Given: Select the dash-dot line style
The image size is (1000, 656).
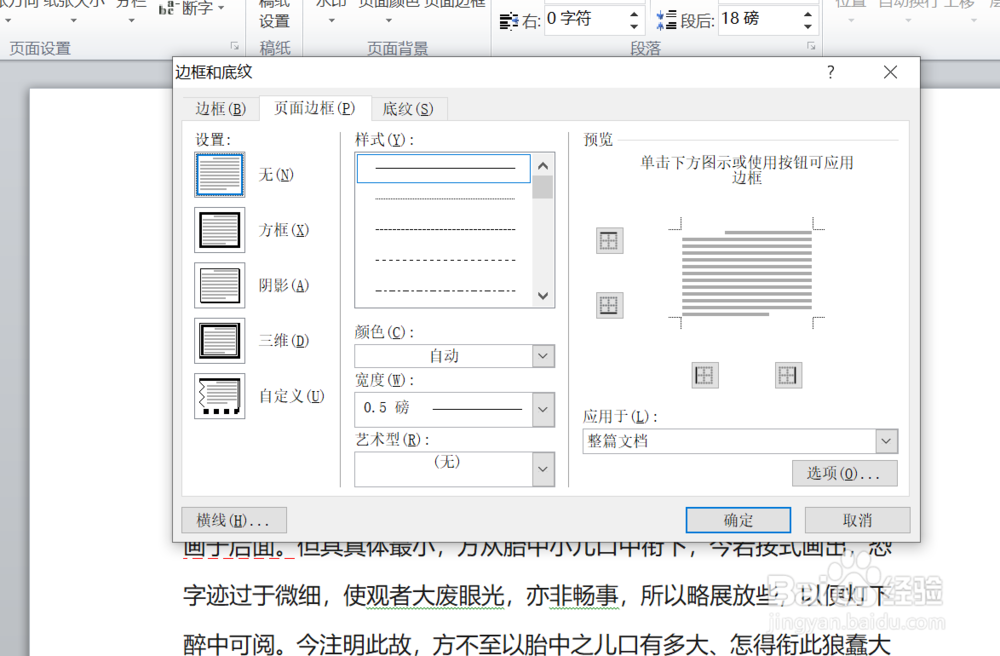Looking at the screenshot, I should pos(444,291).
